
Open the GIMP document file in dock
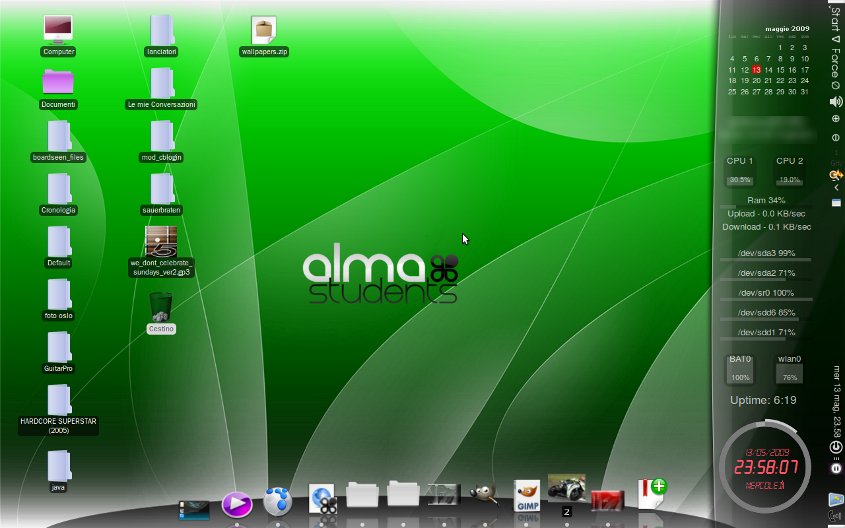click(x=527, y=495)
